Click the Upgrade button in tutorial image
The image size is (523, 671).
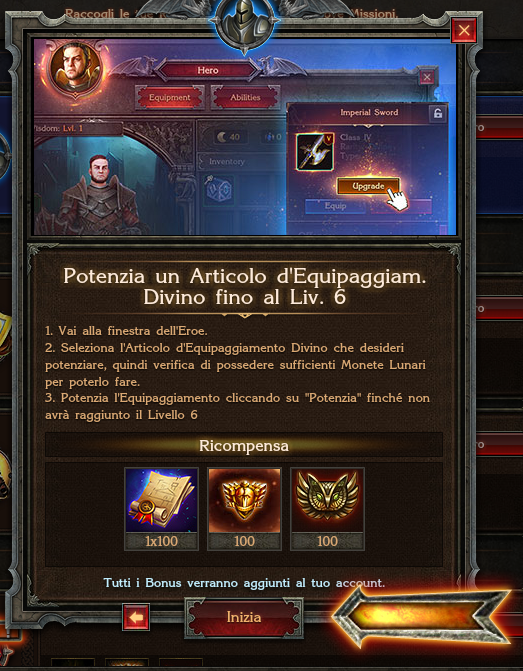point(368,186)
